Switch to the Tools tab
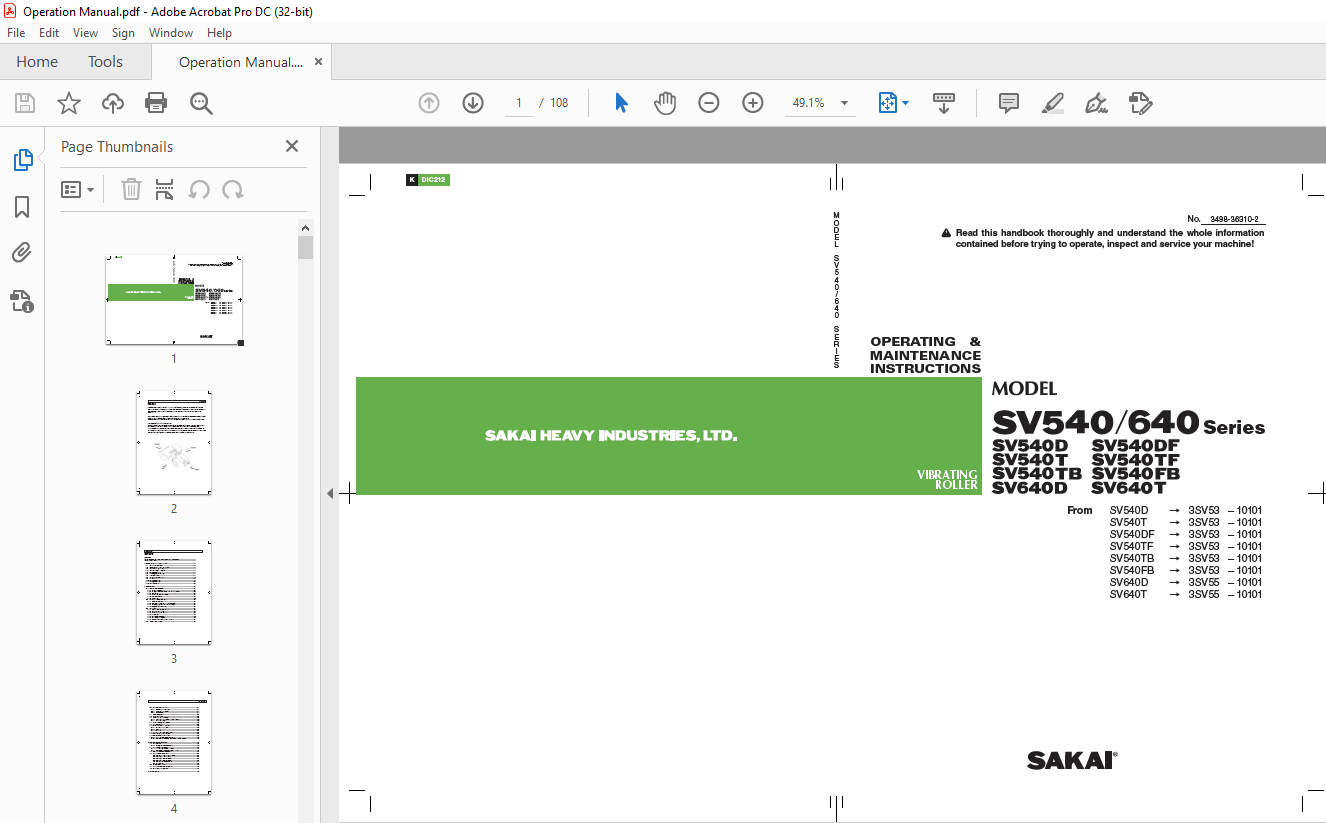The image size is (1326, 823). coord(105,62)
